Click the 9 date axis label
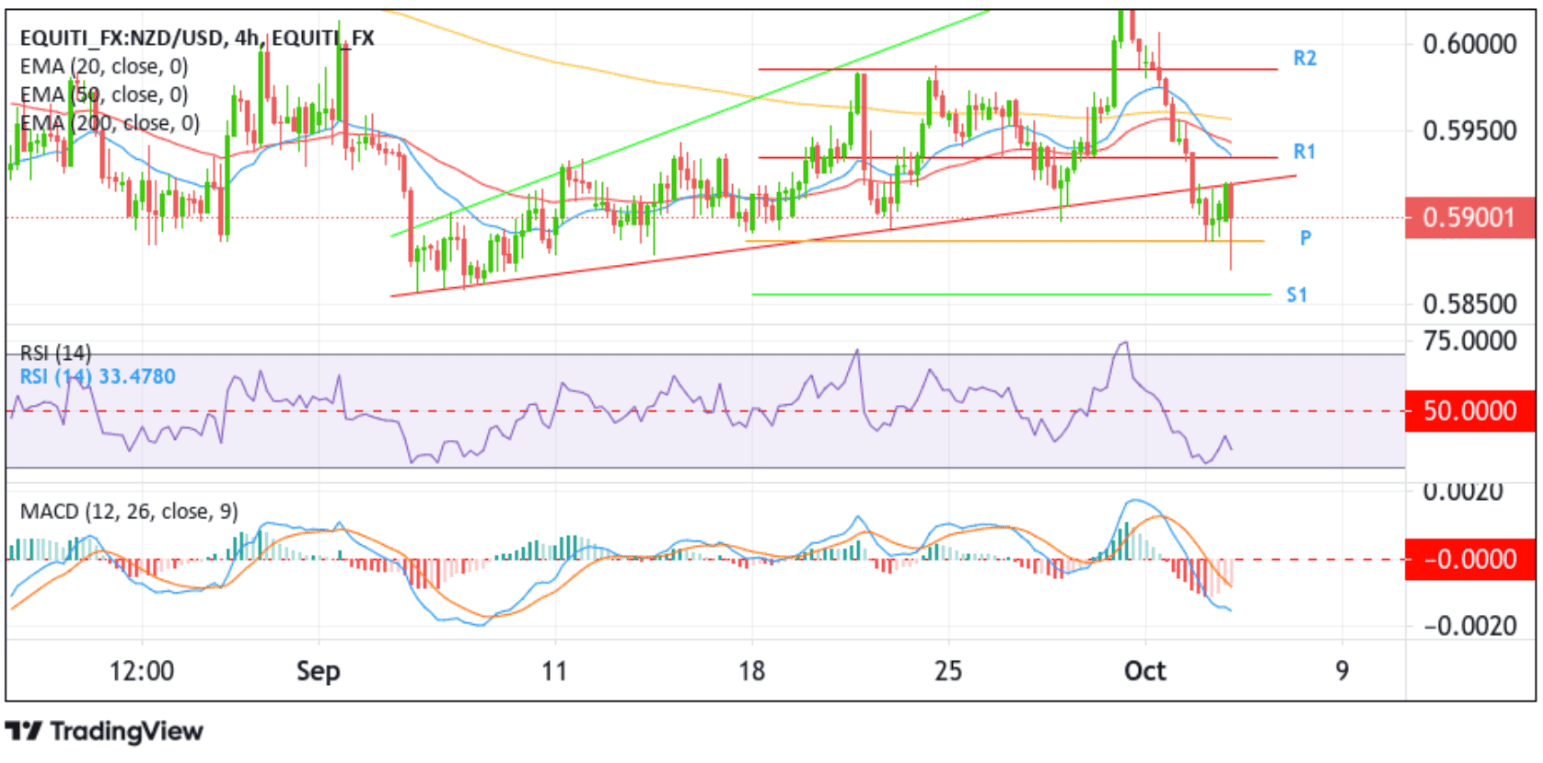Screen dimensions: 1543x763 tap(1342, 672)
